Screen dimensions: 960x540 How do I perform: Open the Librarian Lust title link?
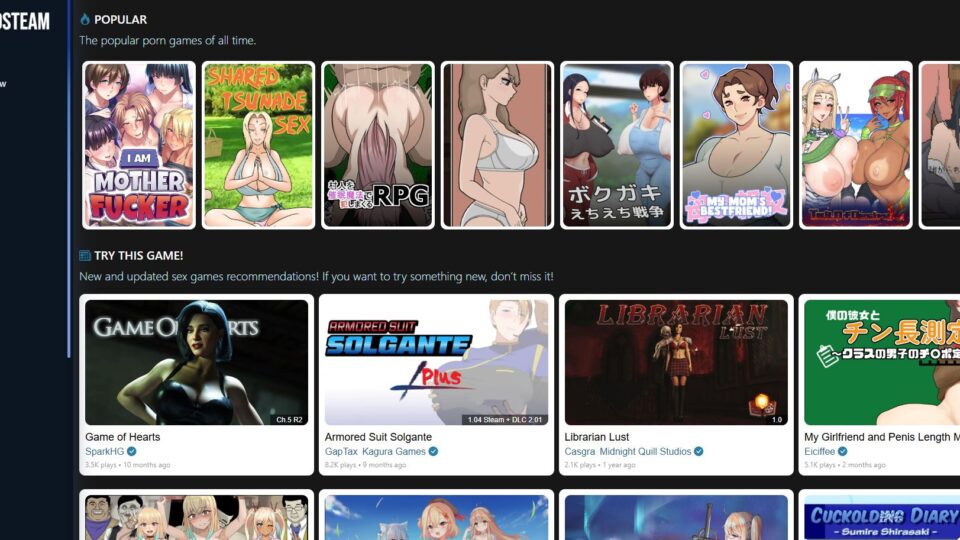[596, 437]
